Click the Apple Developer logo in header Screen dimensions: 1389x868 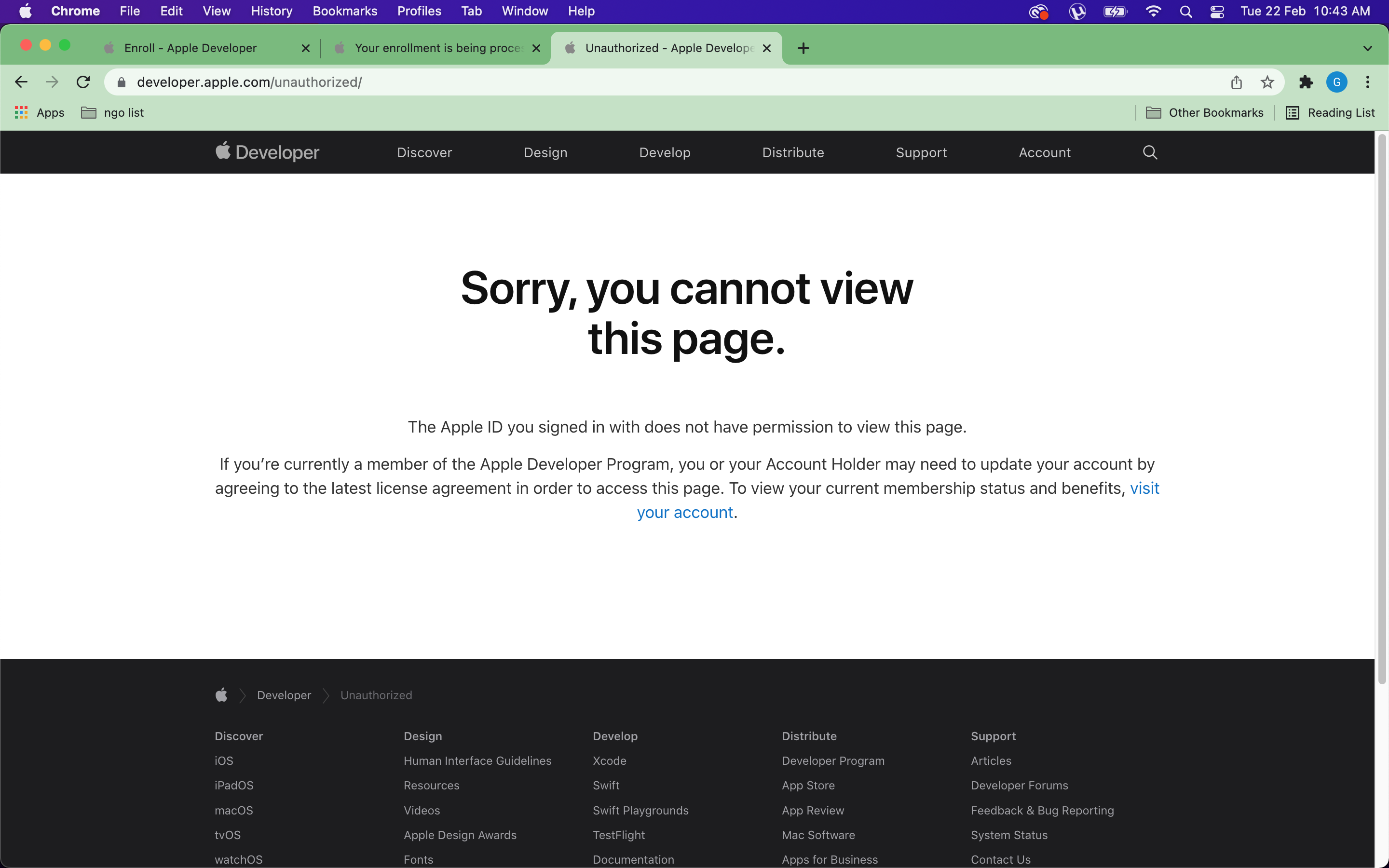(267, 152)
